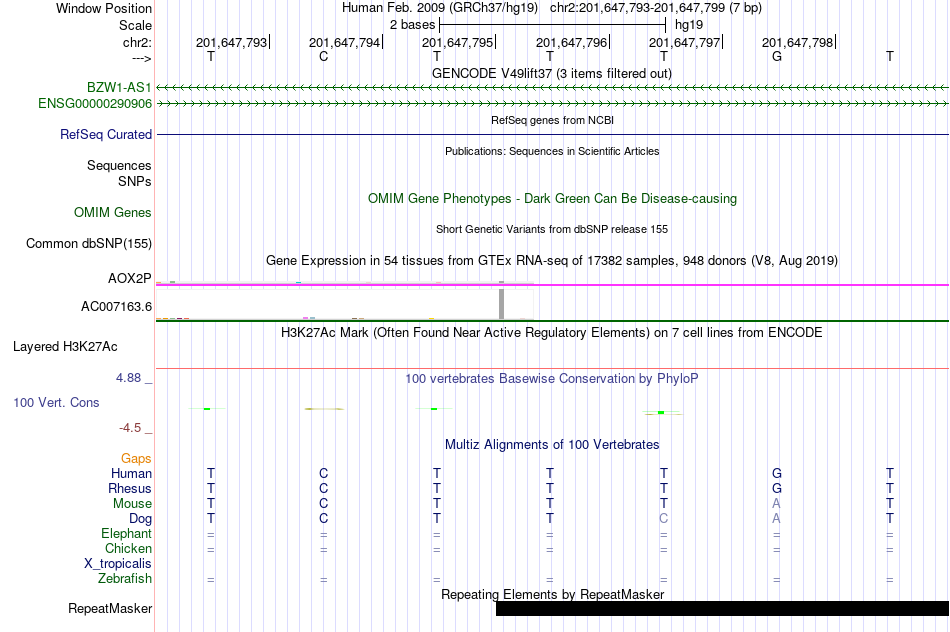Select the Zebrafish alignment row label
The height and width of the screenshot is (632, 950).
click(x=125, y=578)
